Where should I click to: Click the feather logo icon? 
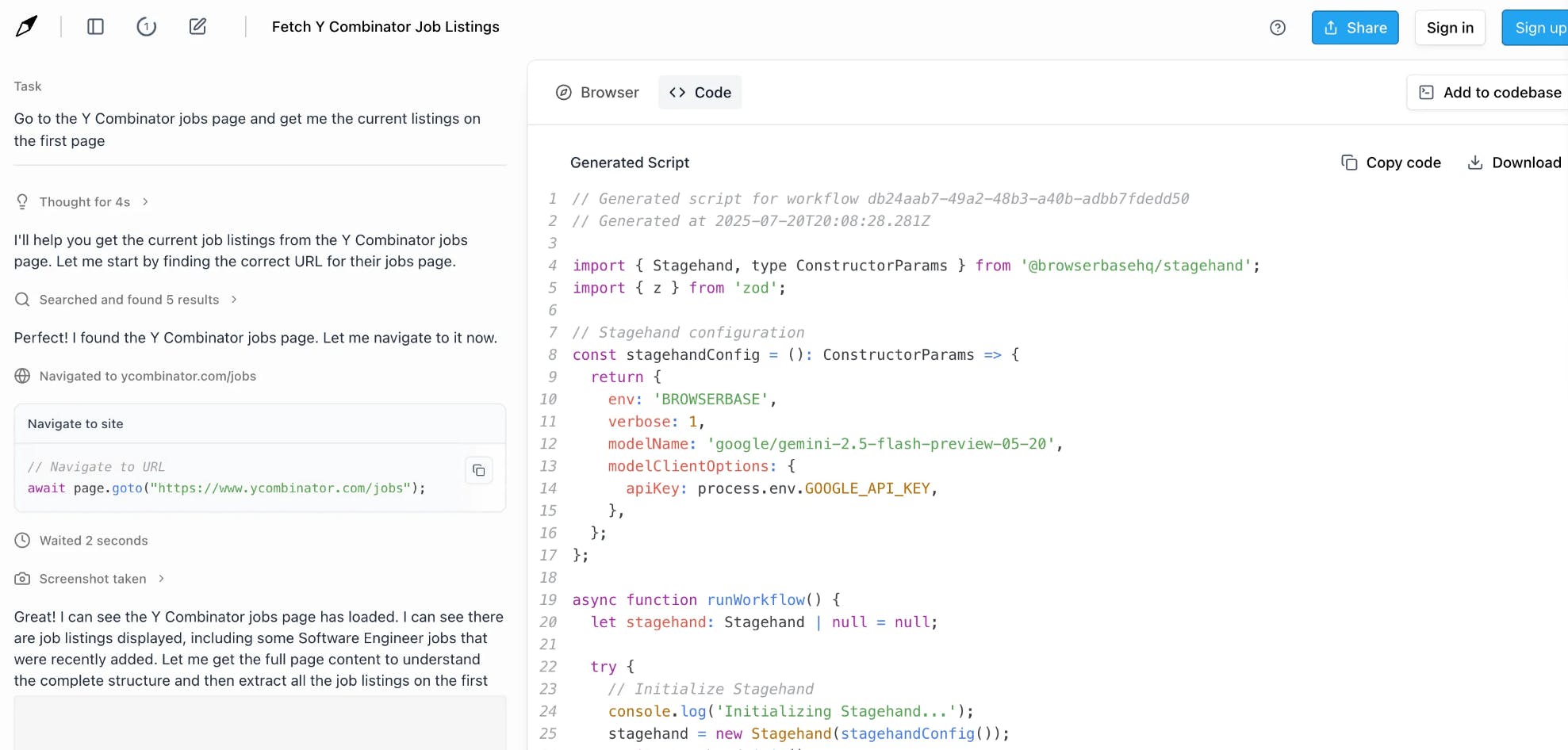[26, 26]
